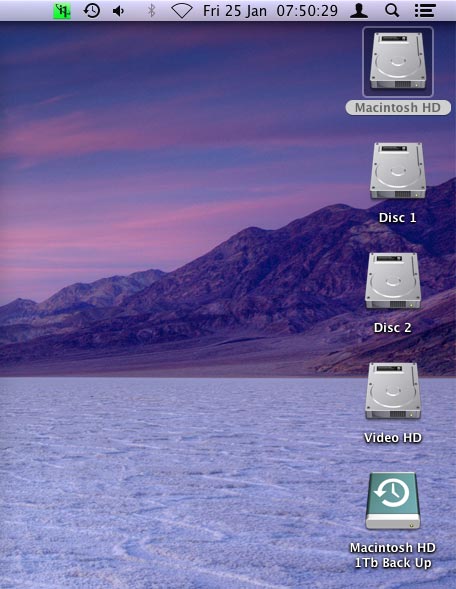Select the Disc 1 drive icon
This screenshot has width=456, height=589.
pyautogui.click(x=398, y=171)
